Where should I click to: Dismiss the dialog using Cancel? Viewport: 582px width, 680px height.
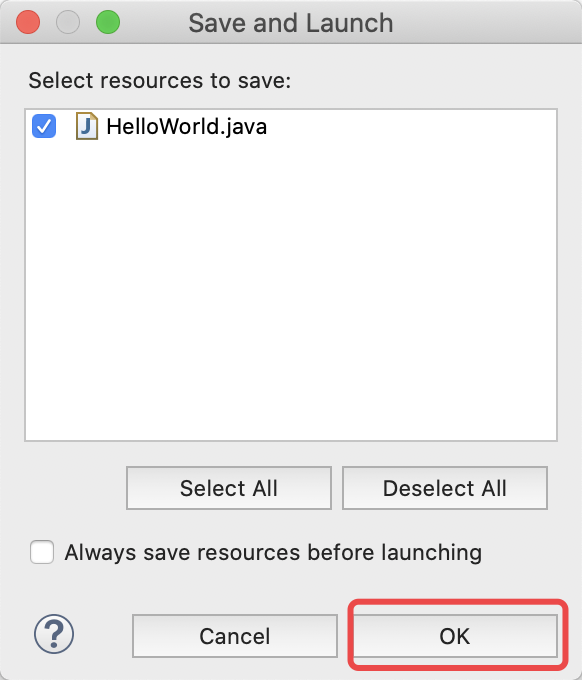click(x=235, y=636)
